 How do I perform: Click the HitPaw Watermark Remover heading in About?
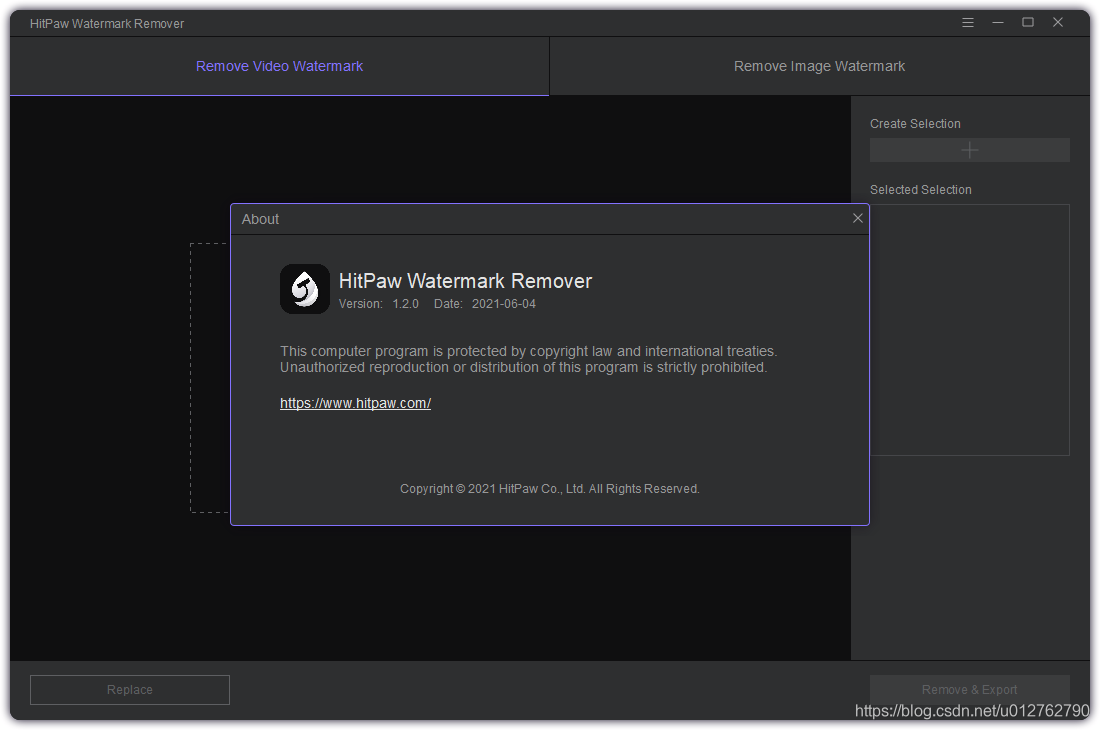pos(465,280)
